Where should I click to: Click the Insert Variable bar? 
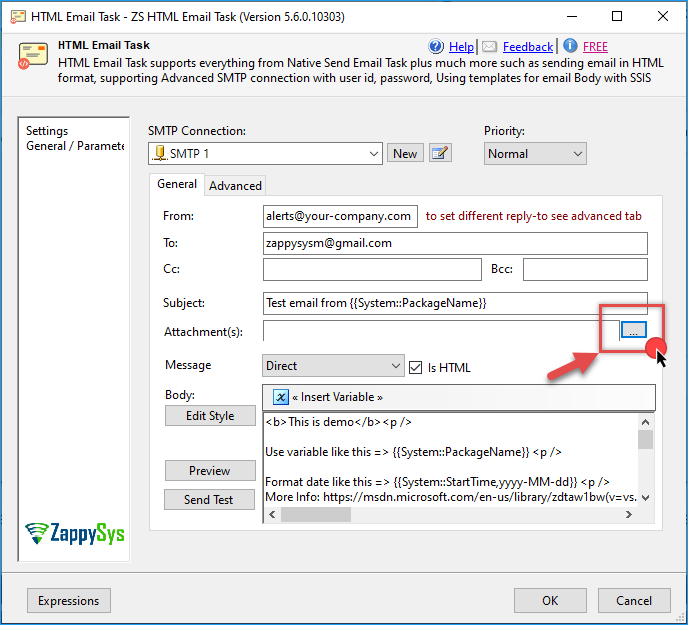click(x=459, y=397)
